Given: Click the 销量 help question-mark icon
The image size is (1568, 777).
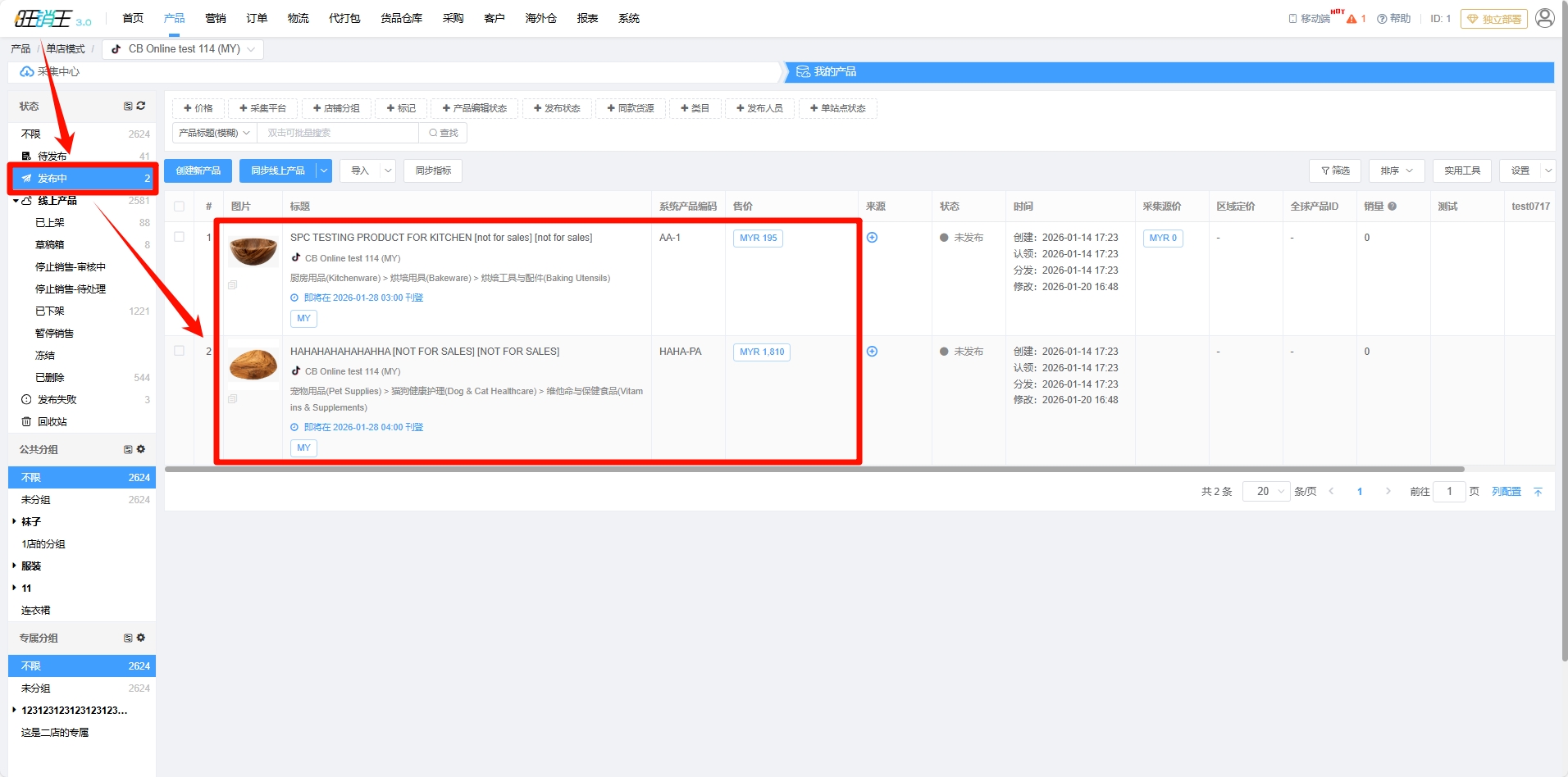Looking at the screenshot, I should [1392, 207].
